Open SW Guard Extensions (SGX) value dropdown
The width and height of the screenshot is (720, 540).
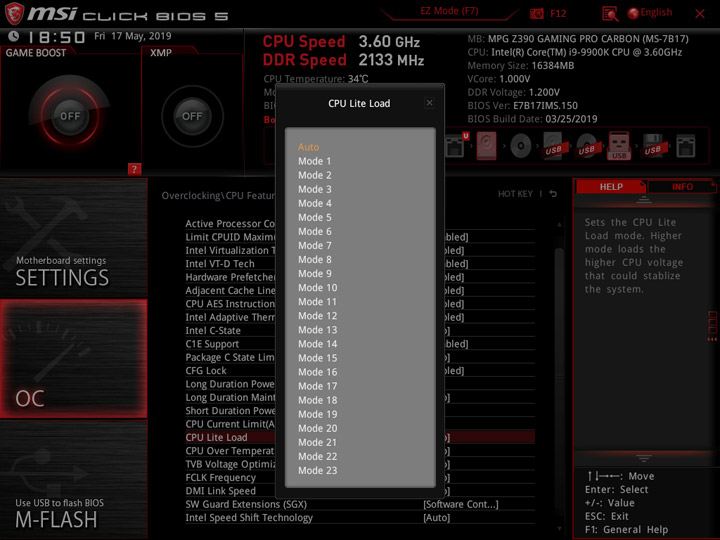461,504
